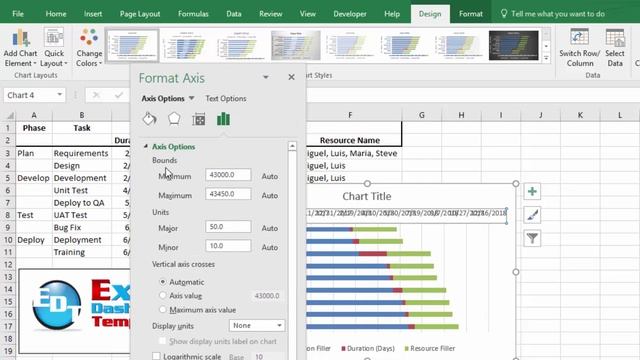Open the File tab
This screenshot has width=640, height=360.
coord(18,13)
